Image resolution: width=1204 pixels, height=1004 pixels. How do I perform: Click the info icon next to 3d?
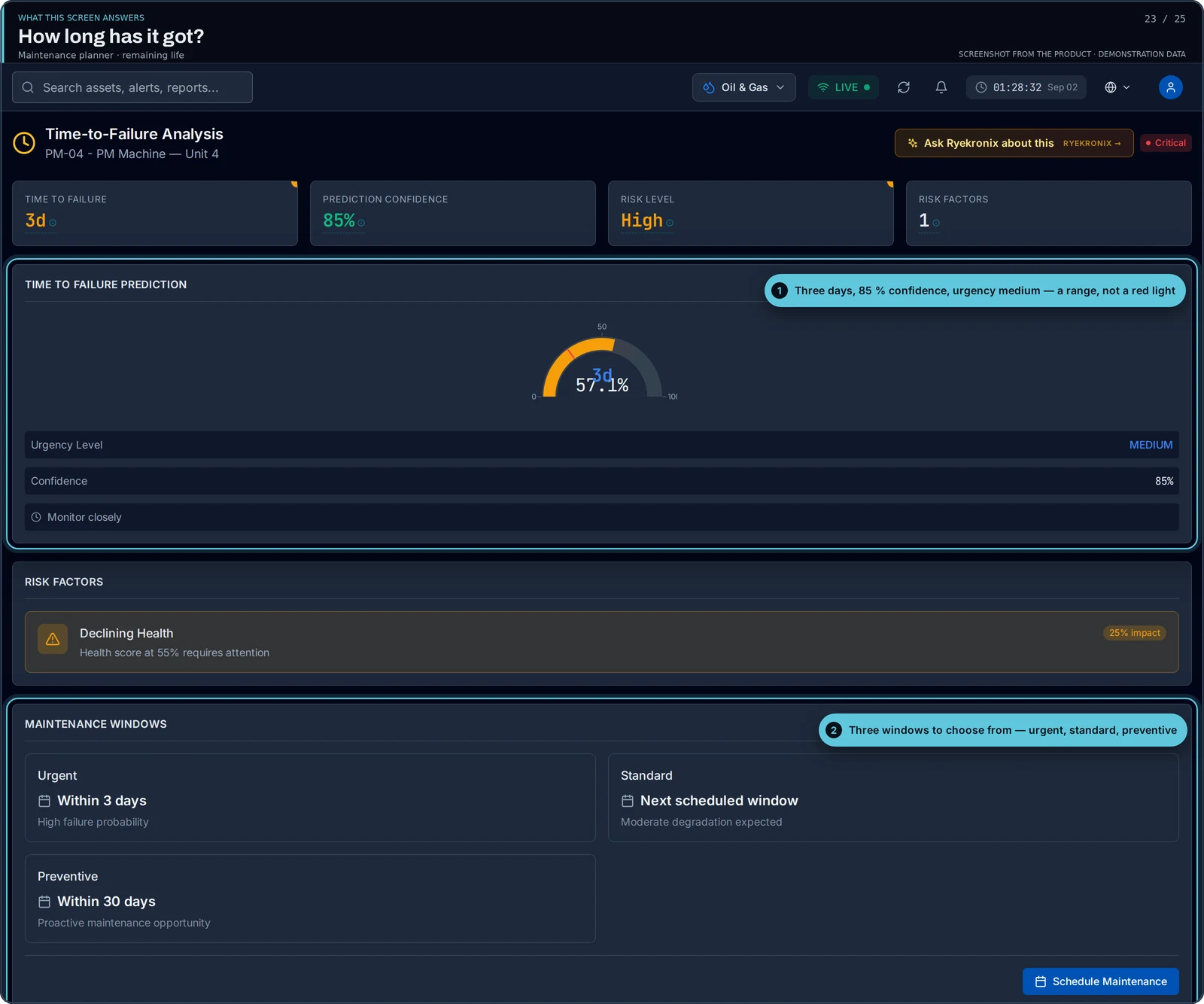pyautogui.click(x=53, y=223)
